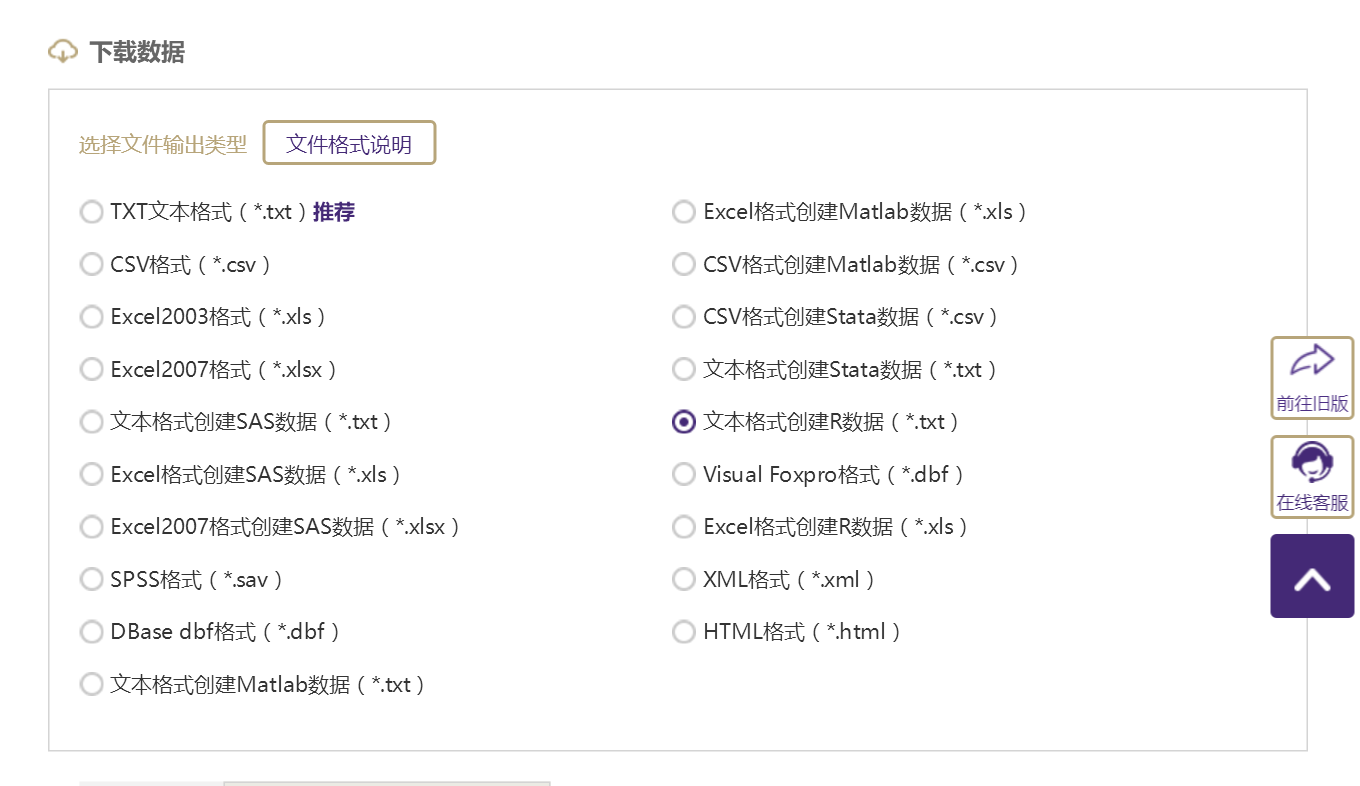Pick HTML格式 (*.html) radio button
This screenshot has width=1360, height=786.
tap(683, 632)
